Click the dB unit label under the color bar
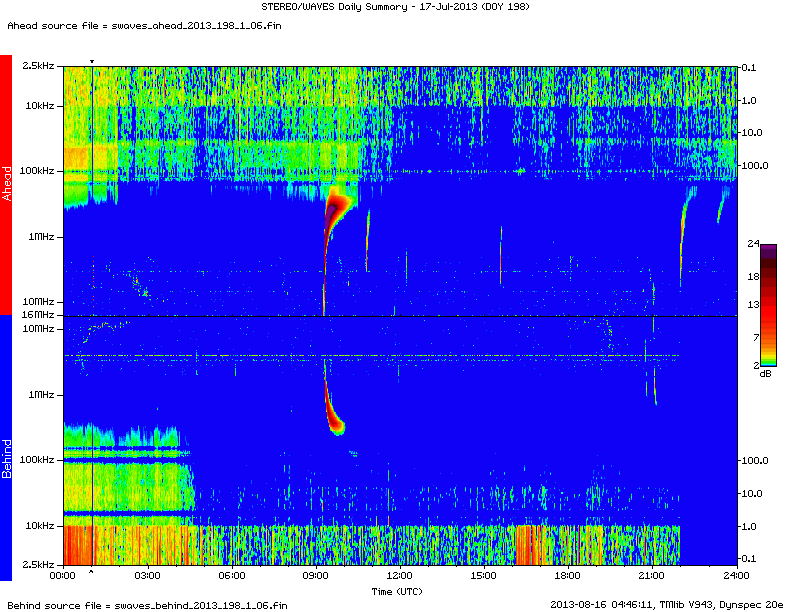Screen dimensions: 792x612 (765, 373)
